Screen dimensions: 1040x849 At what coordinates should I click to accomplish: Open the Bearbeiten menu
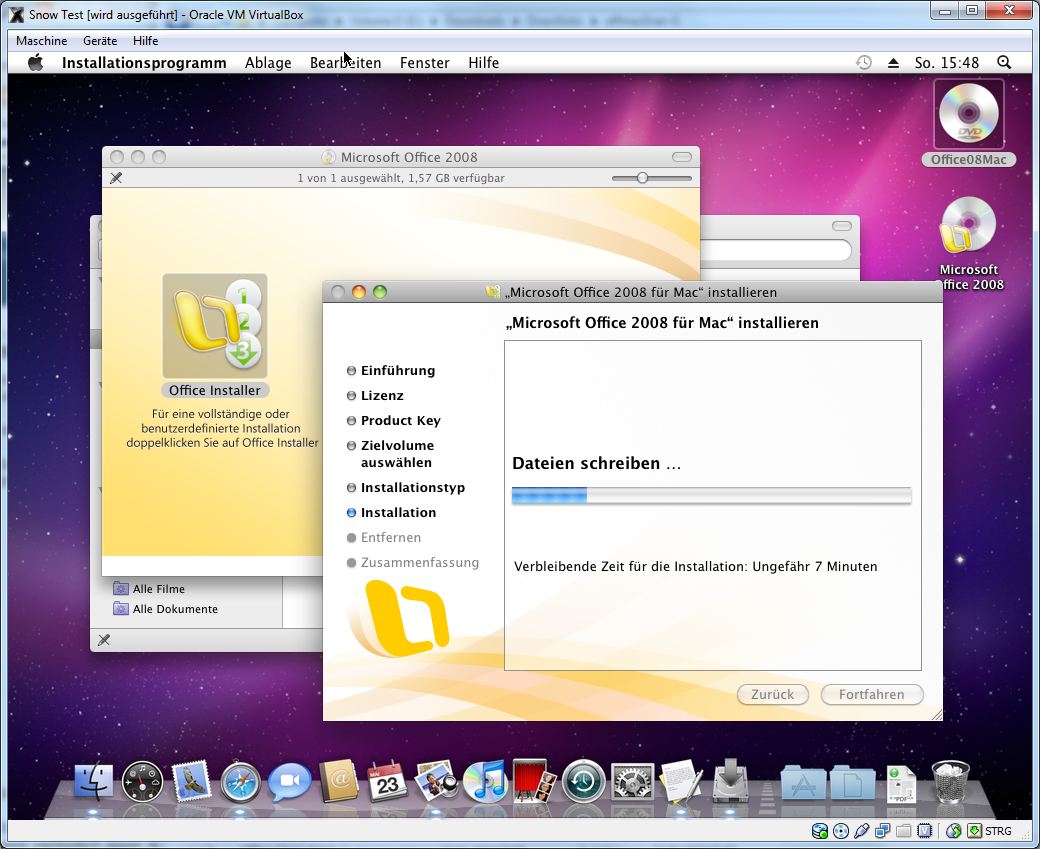coord(346,62)
